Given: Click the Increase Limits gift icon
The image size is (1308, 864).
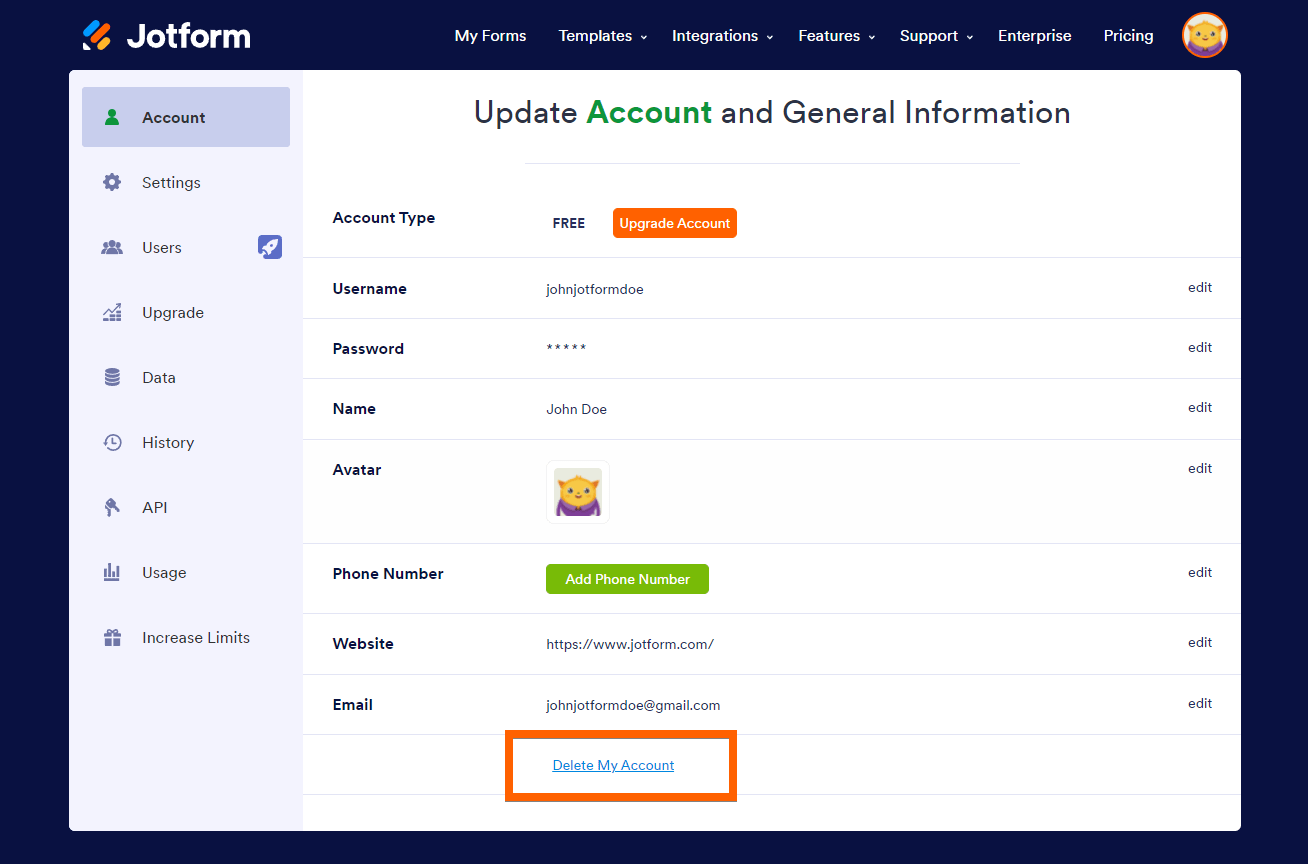Looking at the screenshot, I should pos(112,637).
